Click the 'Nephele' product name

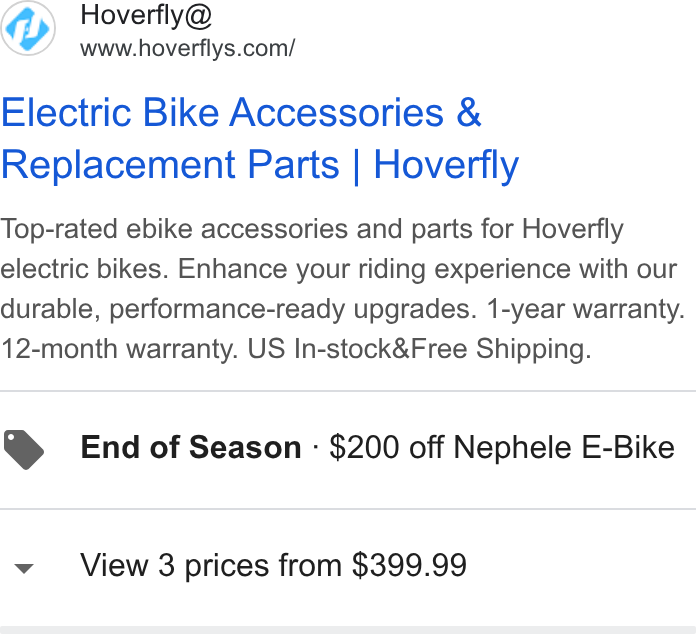tap(513, 447)
